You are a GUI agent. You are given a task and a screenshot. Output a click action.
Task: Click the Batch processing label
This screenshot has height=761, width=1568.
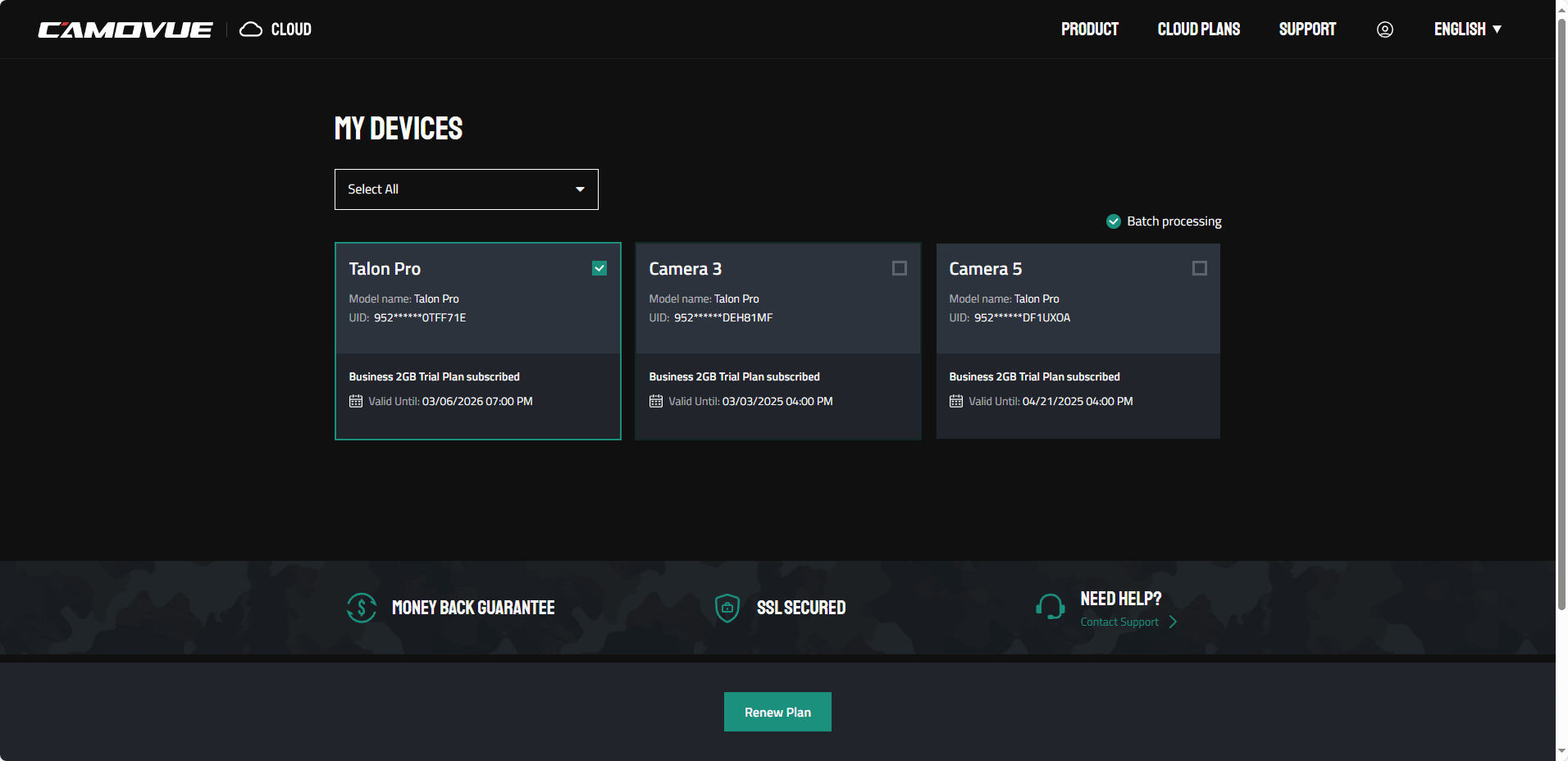1174,221
